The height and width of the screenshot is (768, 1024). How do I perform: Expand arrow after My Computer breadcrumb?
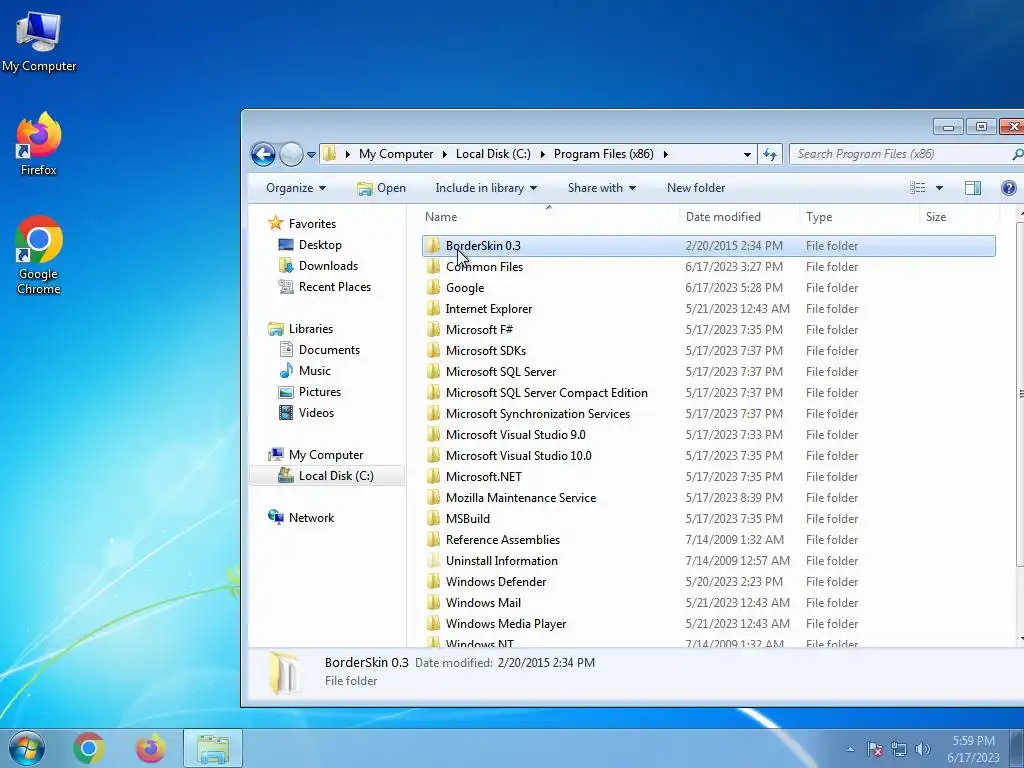pyautogui.click(x=444, y=155)
